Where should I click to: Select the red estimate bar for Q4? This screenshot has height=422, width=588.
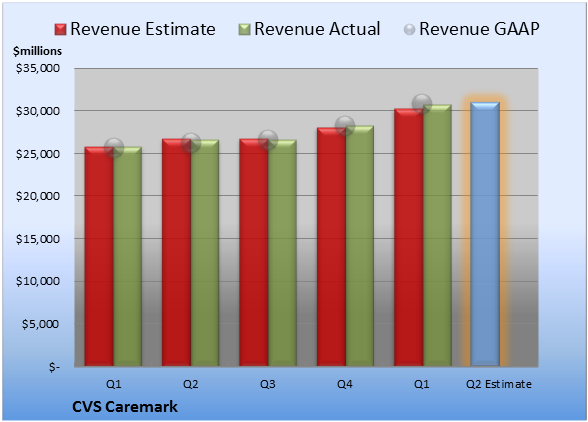click(x=331, y=247)
